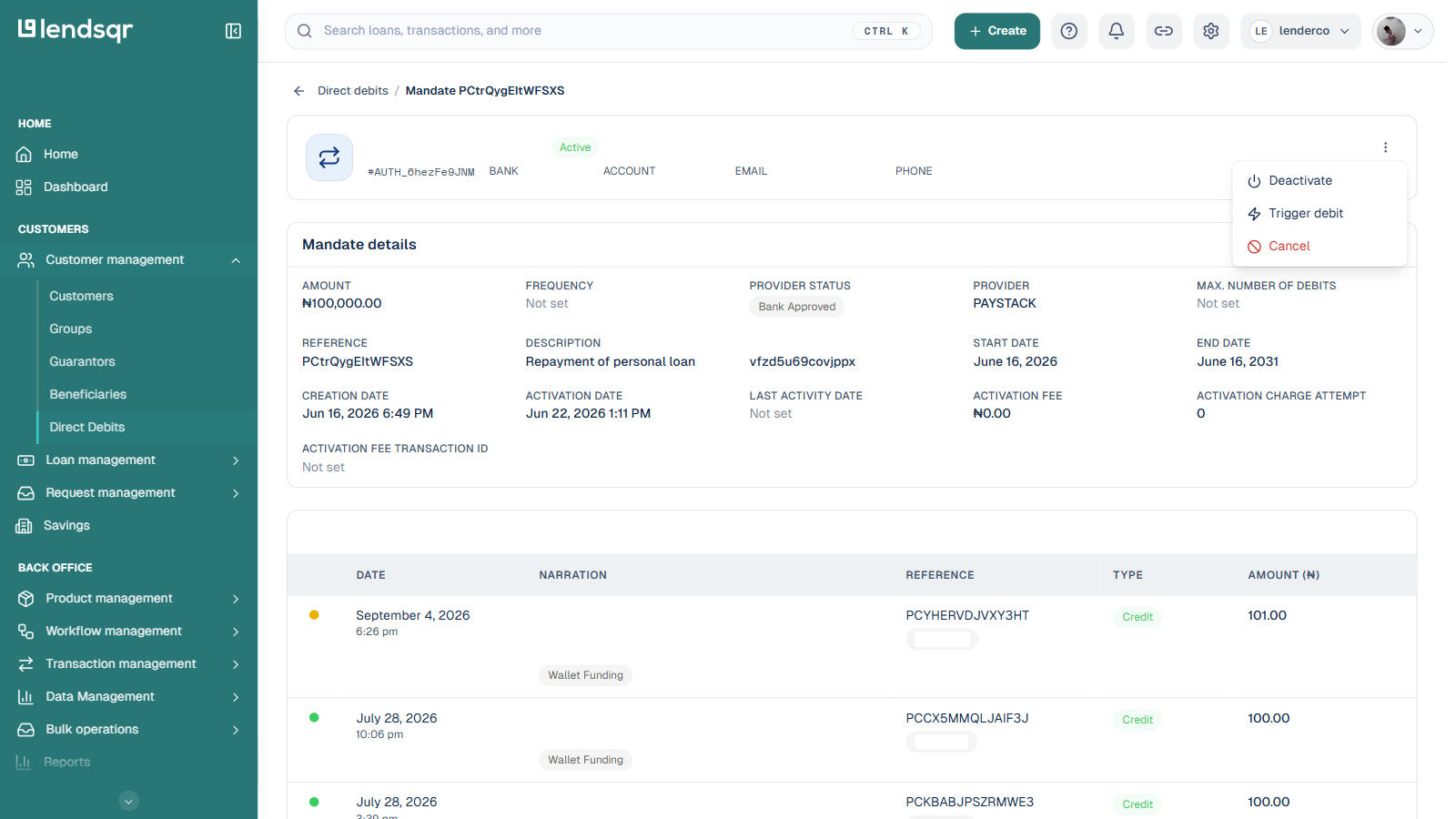The height and width of the screenshot is (819, 1456).
Task: Open the three-dot mandate options menu
Action: 1385,147
